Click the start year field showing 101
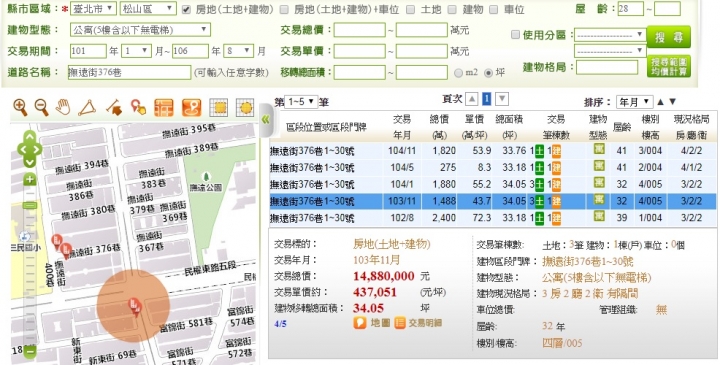Image resolution: width=720 pixels, height=365 pixels. point(88,51)
